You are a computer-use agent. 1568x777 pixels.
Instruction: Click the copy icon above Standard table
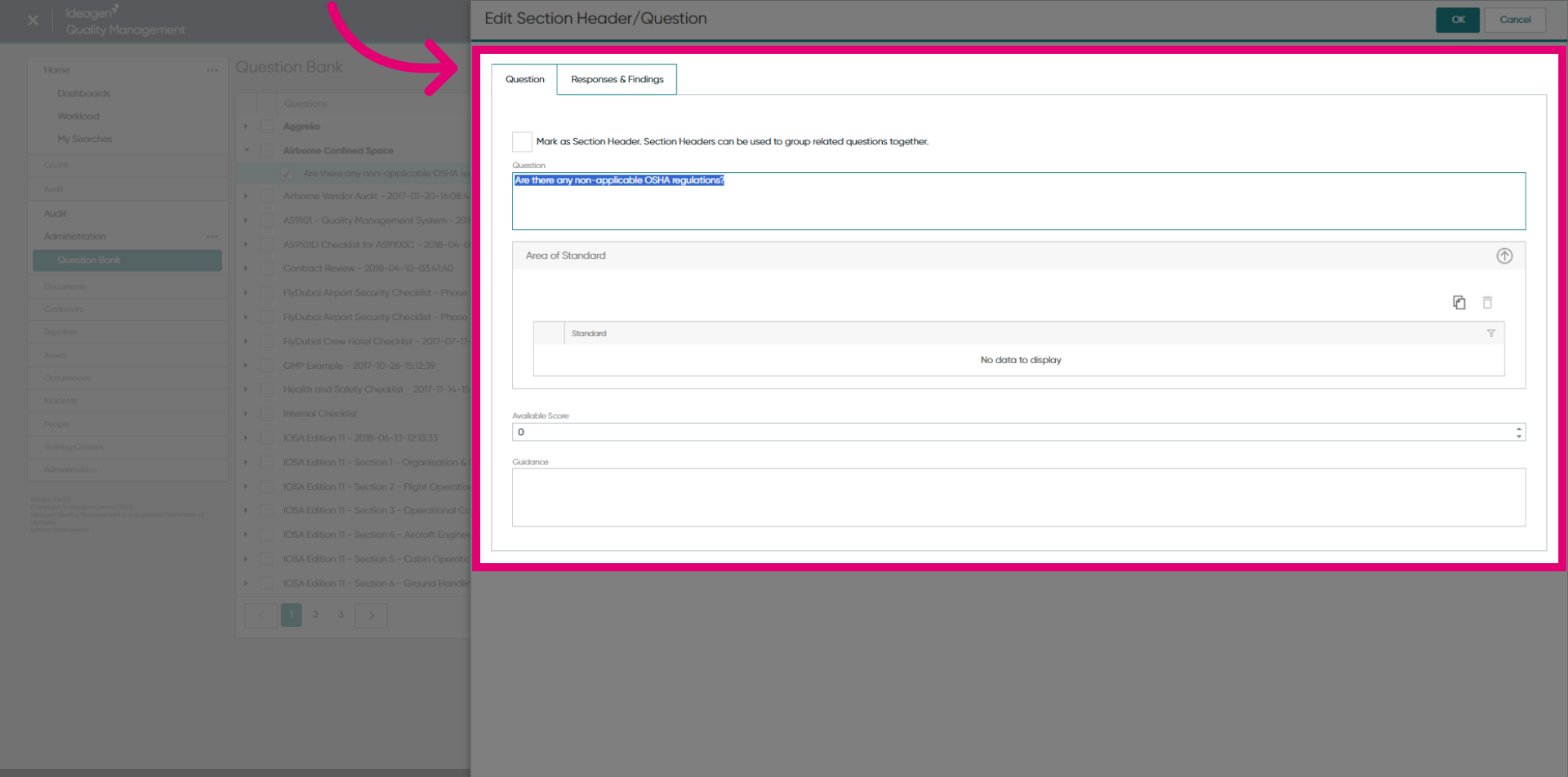(1459, 303)
